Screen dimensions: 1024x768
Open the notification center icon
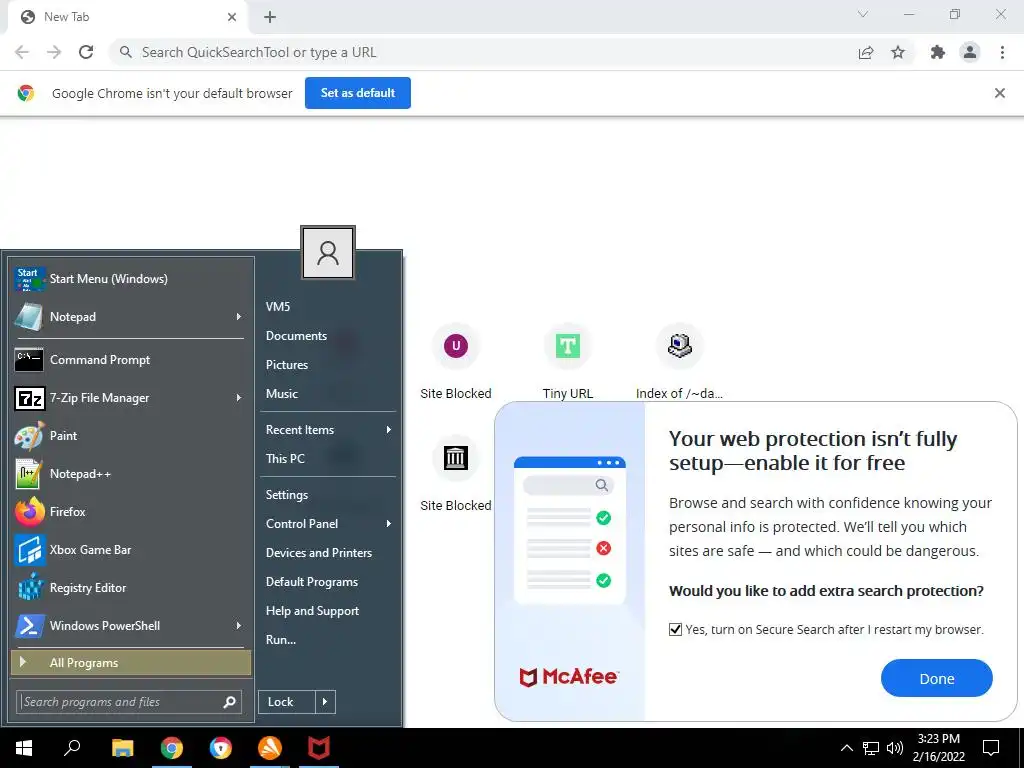pyautogui.click(x=991, y=748)
